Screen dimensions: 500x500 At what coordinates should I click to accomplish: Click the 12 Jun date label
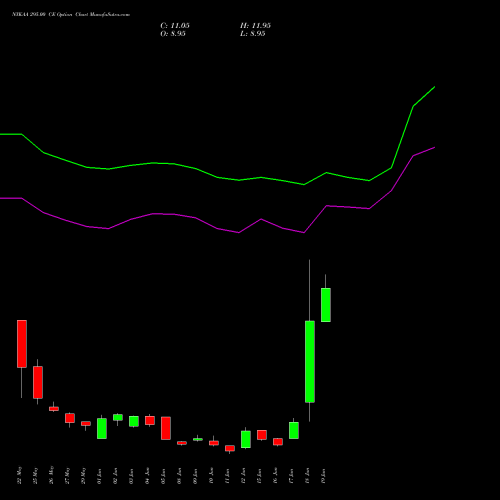coord(243,476)
